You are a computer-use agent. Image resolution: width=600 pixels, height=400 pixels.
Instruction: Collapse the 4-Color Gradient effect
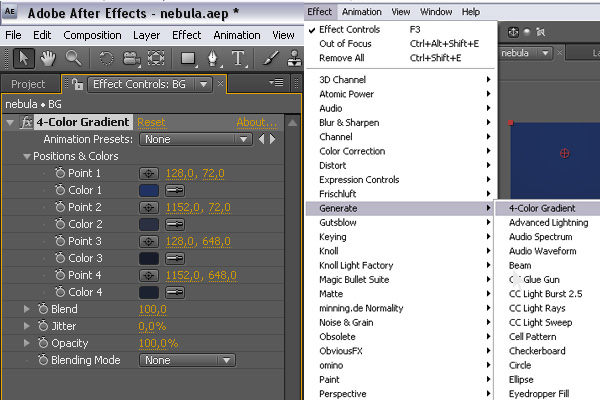tap(10, 123)
